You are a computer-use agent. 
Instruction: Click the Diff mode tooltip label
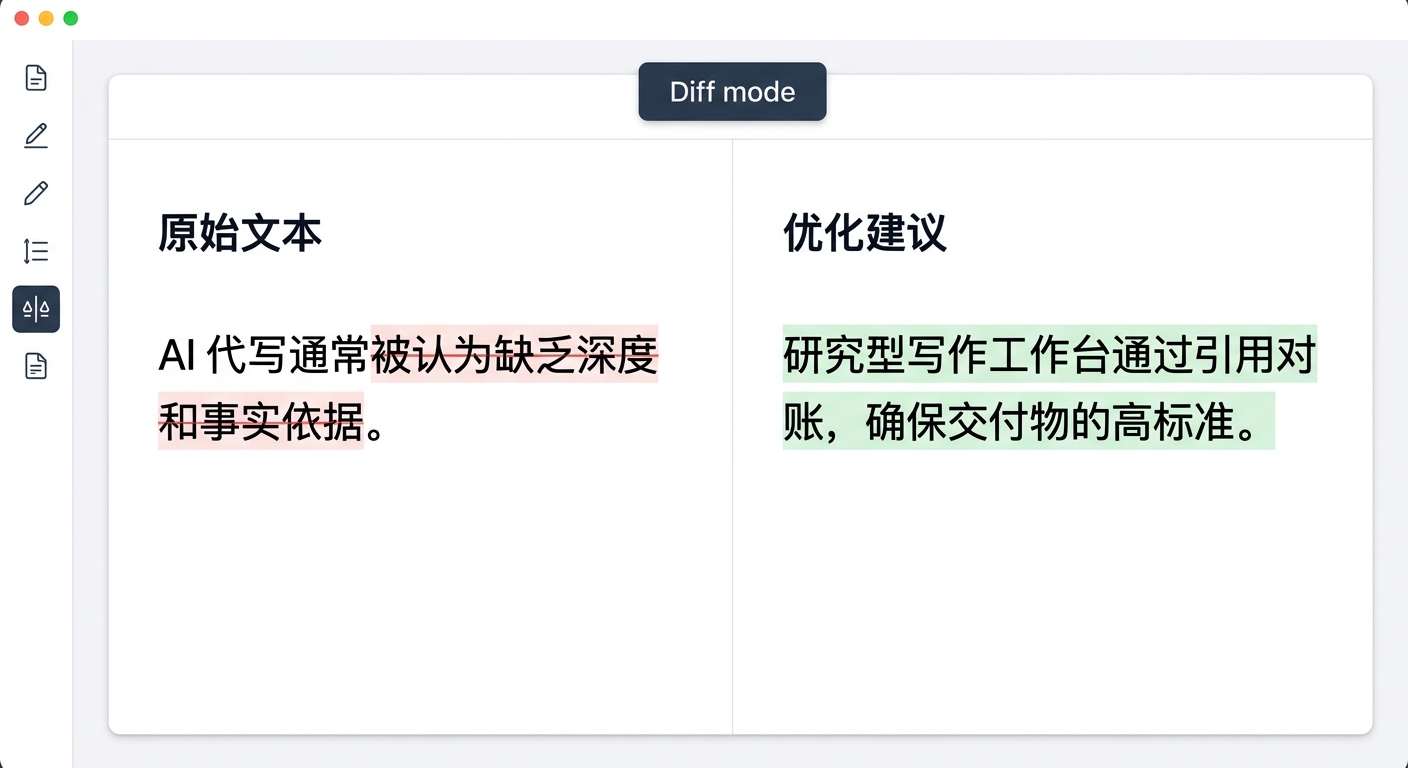click(x=732, y=92)
